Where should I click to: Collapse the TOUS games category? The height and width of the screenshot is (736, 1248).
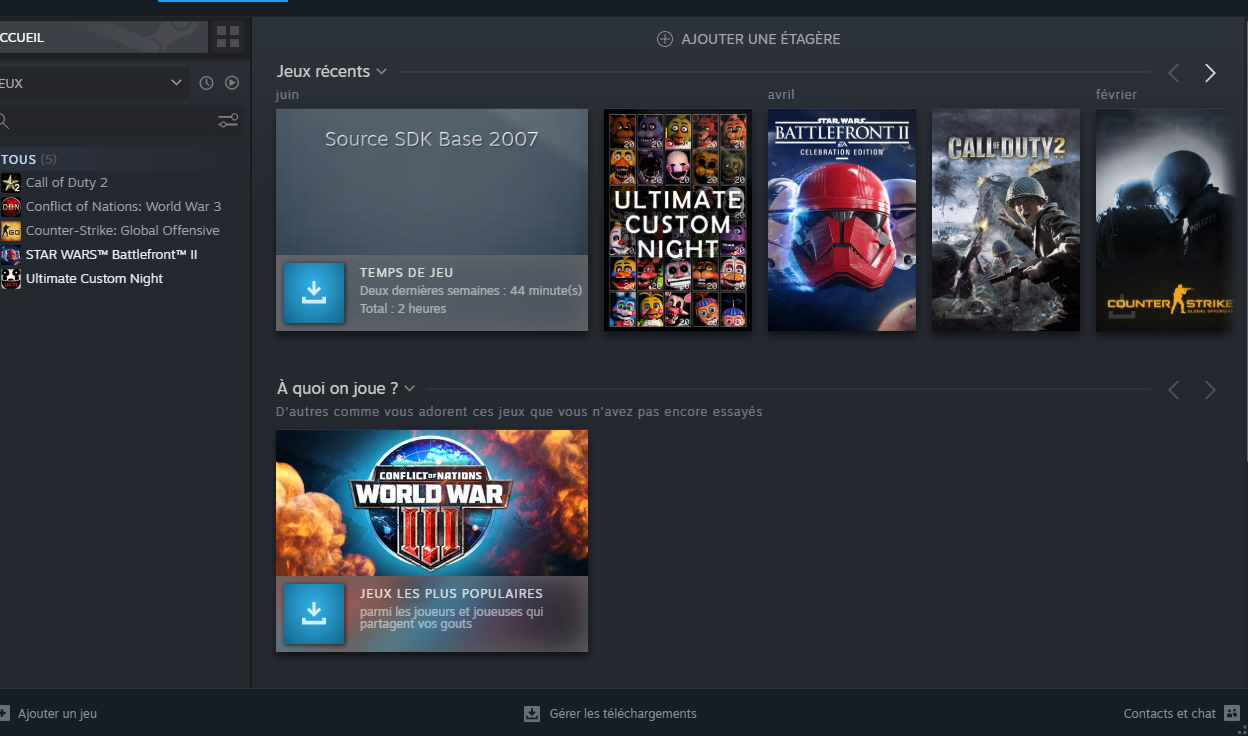[28, 159]
